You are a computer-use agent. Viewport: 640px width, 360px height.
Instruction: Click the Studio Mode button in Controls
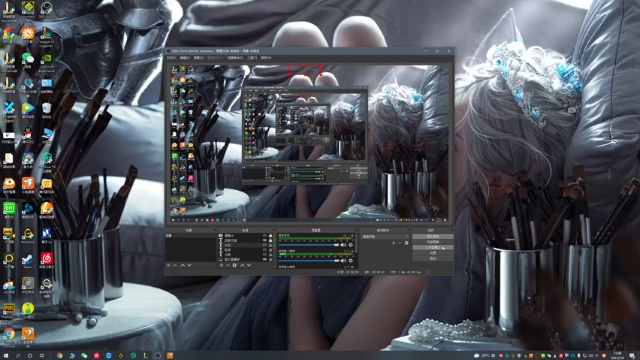[x=433, y=247]
